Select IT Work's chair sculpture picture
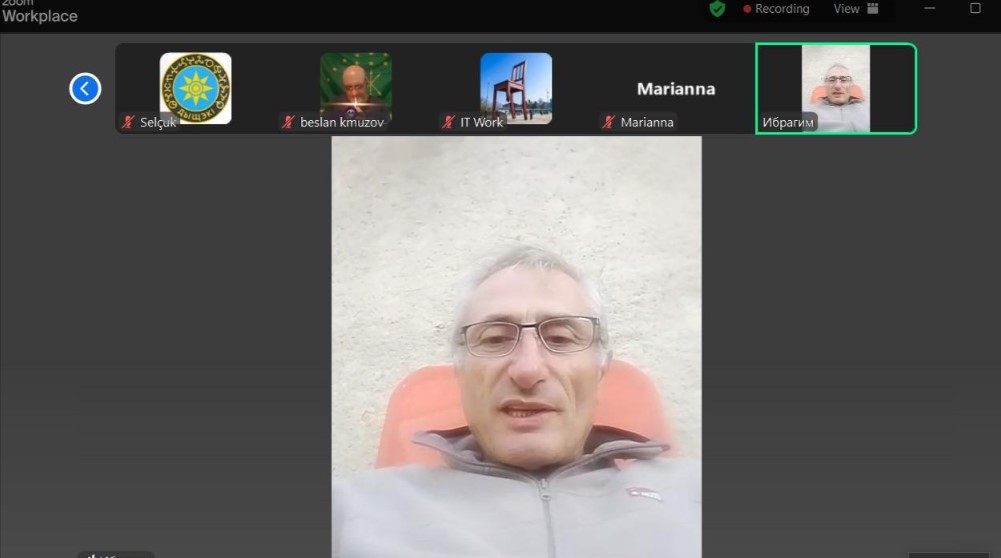Image resolution: width=1001 pixels, height=558 pixels. 515,88
